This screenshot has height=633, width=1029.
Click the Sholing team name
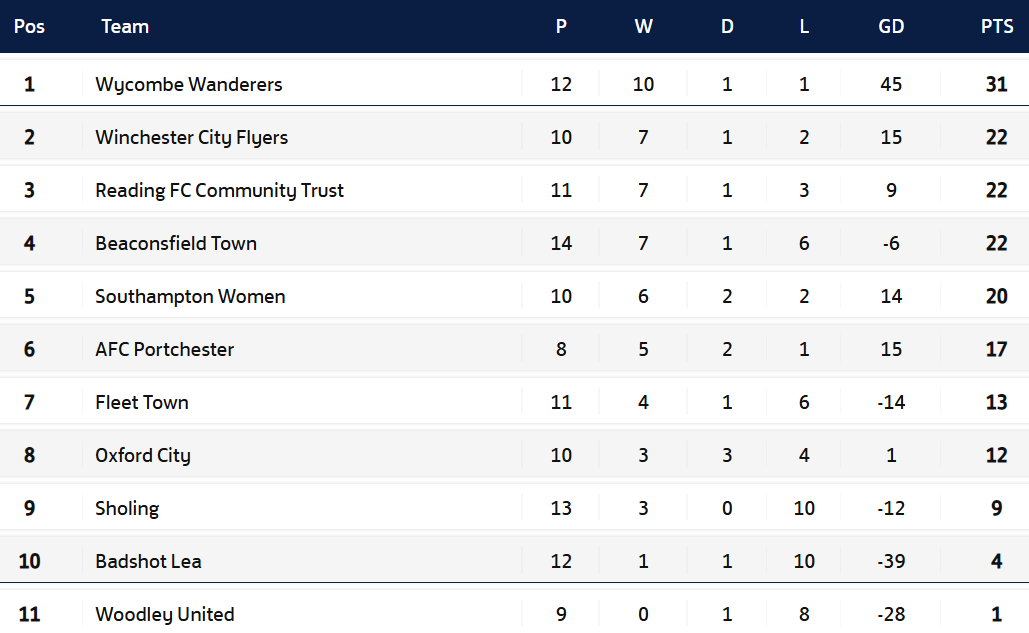pos(127,508)
